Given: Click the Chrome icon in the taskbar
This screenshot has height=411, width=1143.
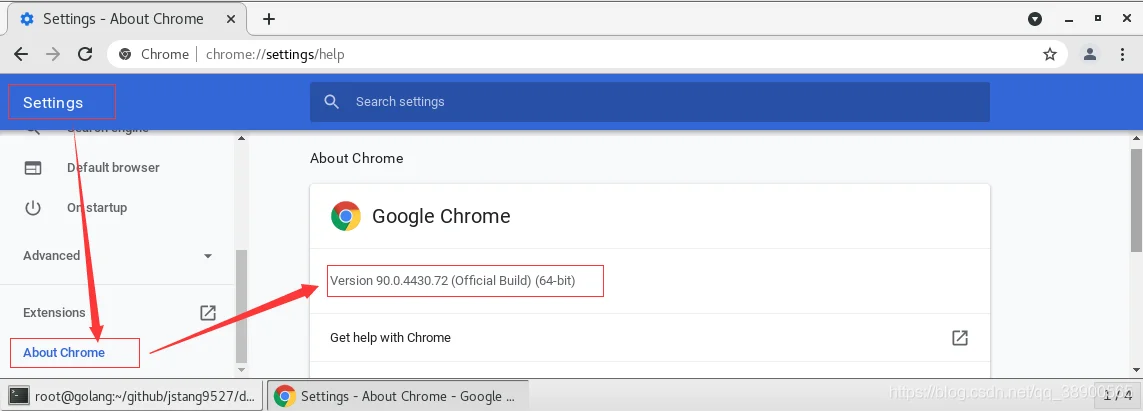Looking at the screenshot, I should (284, 396).
